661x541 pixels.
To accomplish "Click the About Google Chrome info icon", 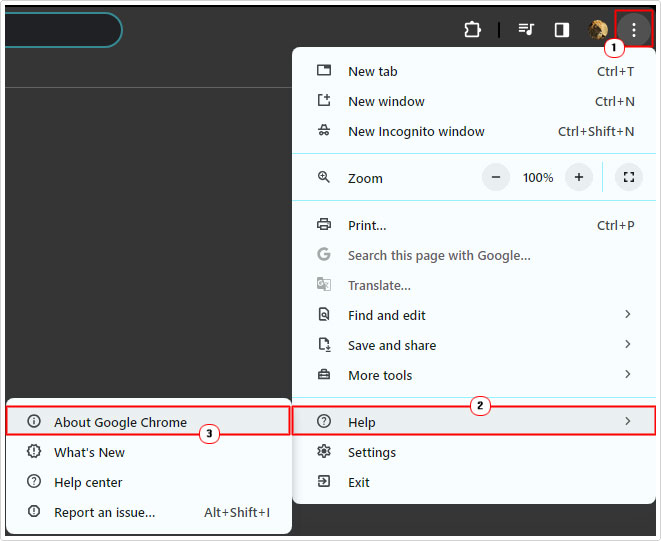I will [34, 421].
